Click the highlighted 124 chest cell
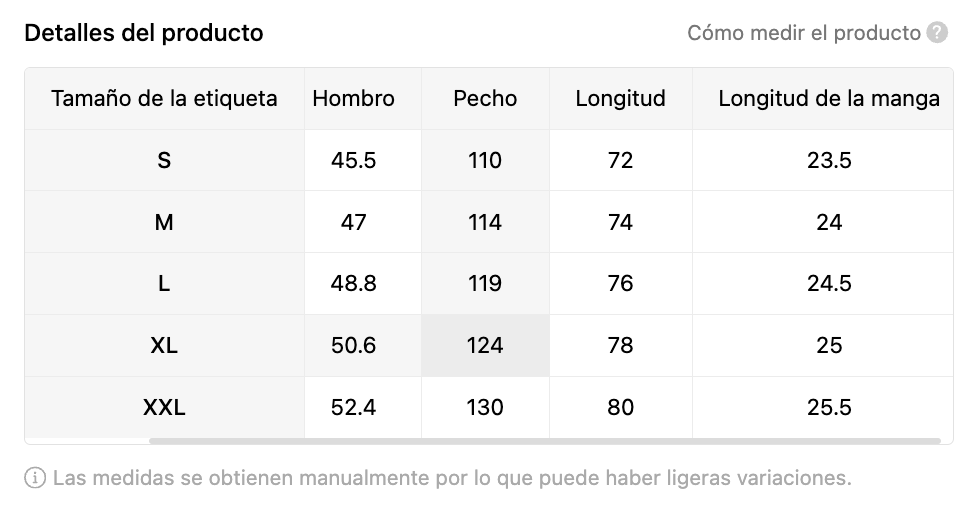This screenshot has height=506, width=972. tap(485, 345)
